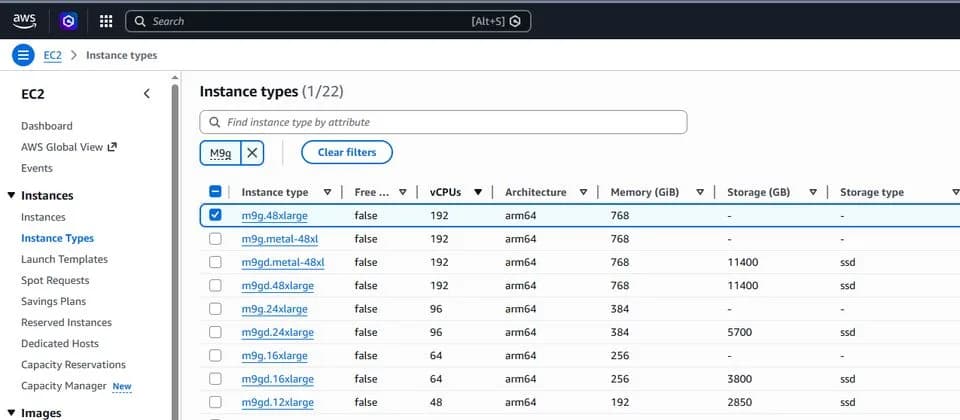Click the 11400 storage value for m9gd.metal-48xl
The height and width of the screenshot is (420, 960).
click(x=743, y=262)
